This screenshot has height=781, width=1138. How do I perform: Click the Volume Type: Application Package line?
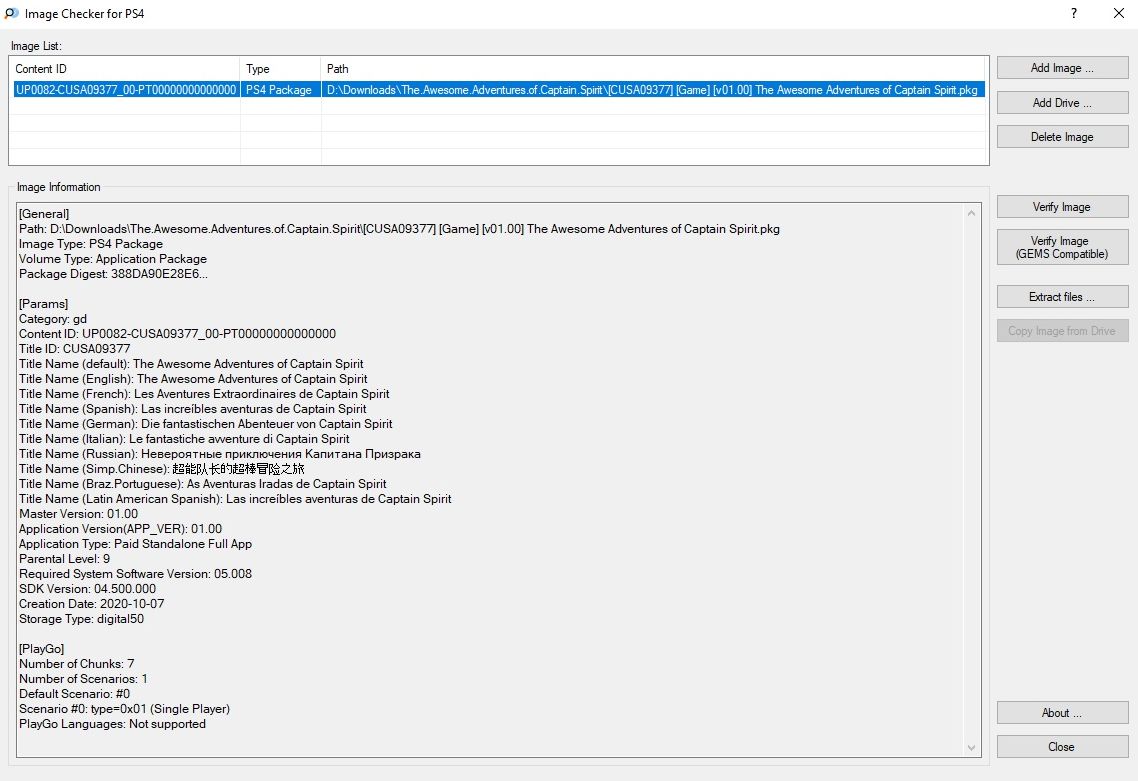(112, 259)
